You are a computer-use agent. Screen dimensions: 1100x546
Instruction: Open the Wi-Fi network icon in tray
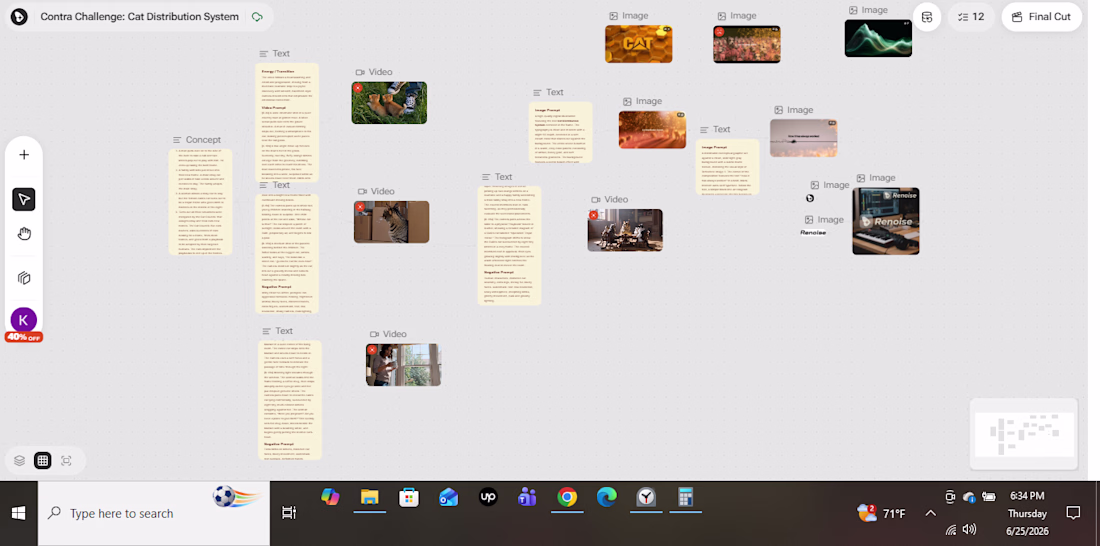pyautogui.click(x=951, y=530)
